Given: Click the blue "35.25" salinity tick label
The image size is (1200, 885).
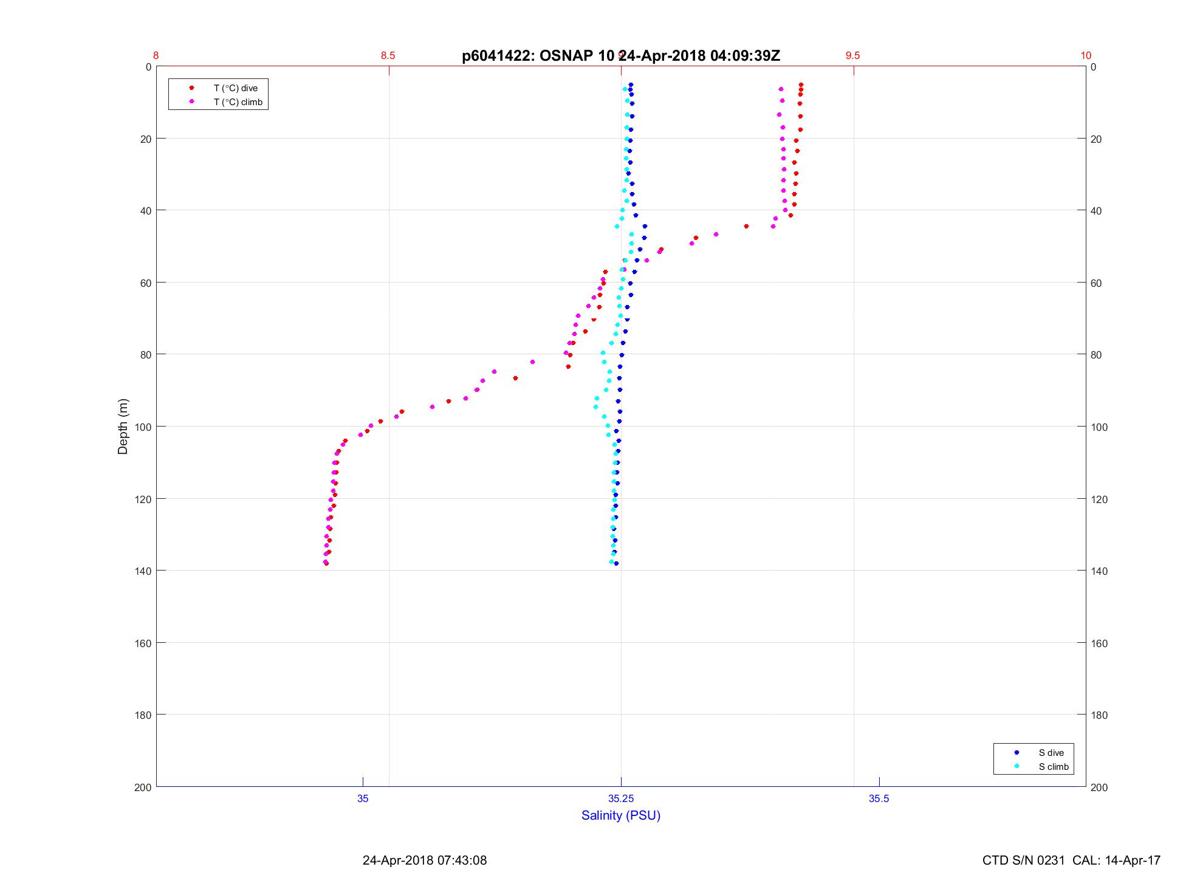Looking at the screenshot, I should coord(621,798).
